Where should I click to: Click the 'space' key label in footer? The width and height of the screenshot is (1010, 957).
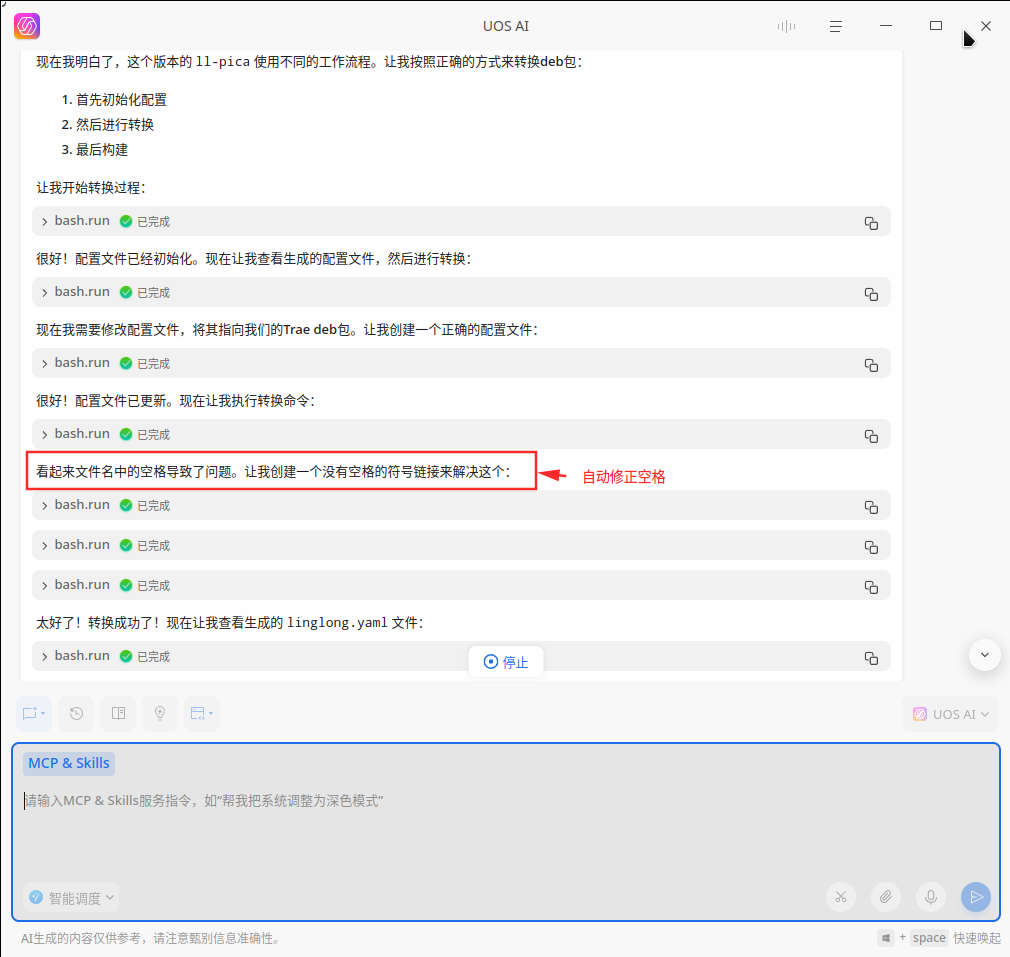(x=929, y=938)
